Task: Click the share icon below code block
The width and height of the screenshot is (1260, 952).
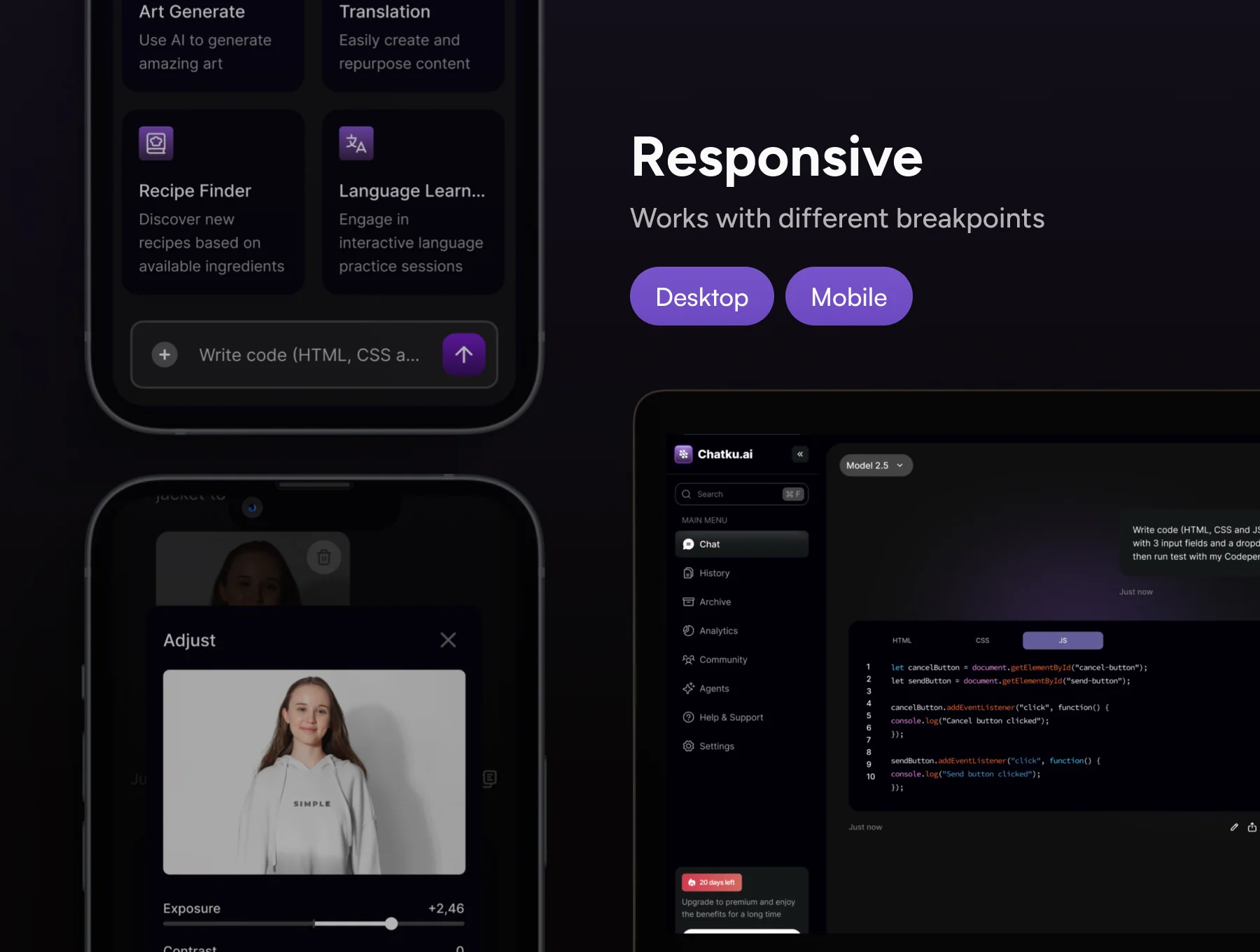Action: click(1252, 827)
